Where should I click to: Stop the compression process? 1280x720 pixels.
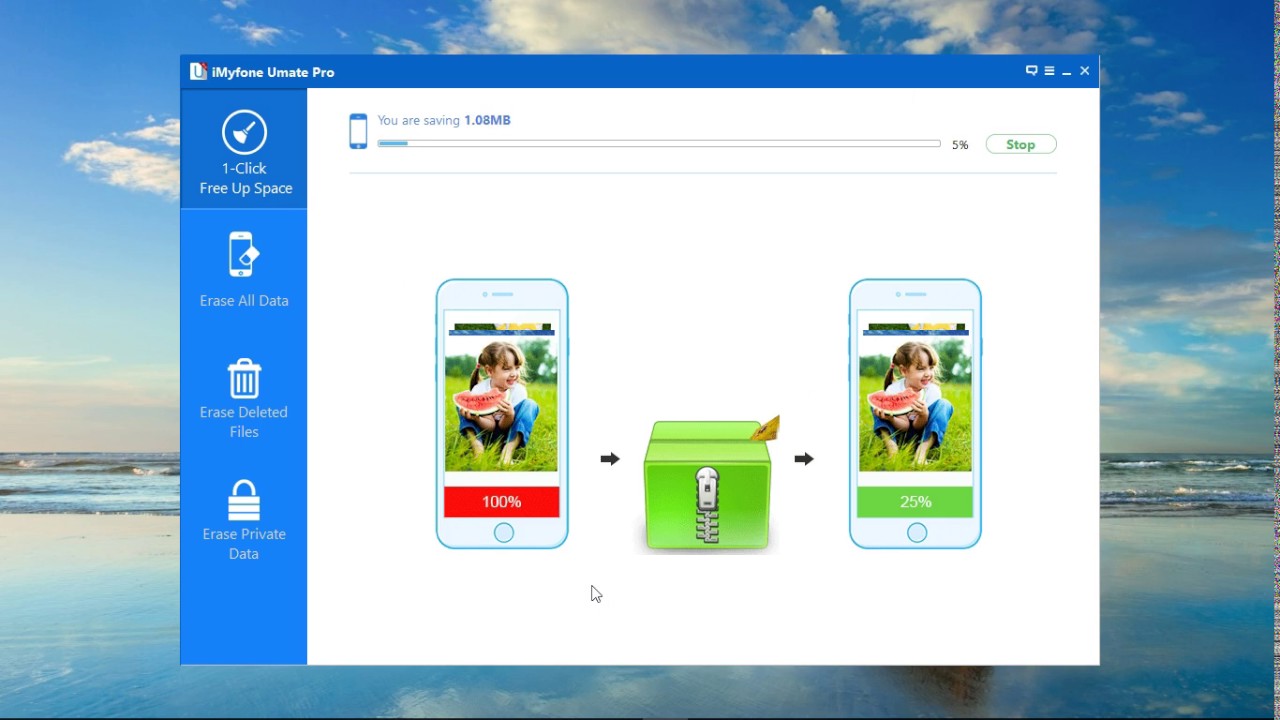click(1021, 145)
